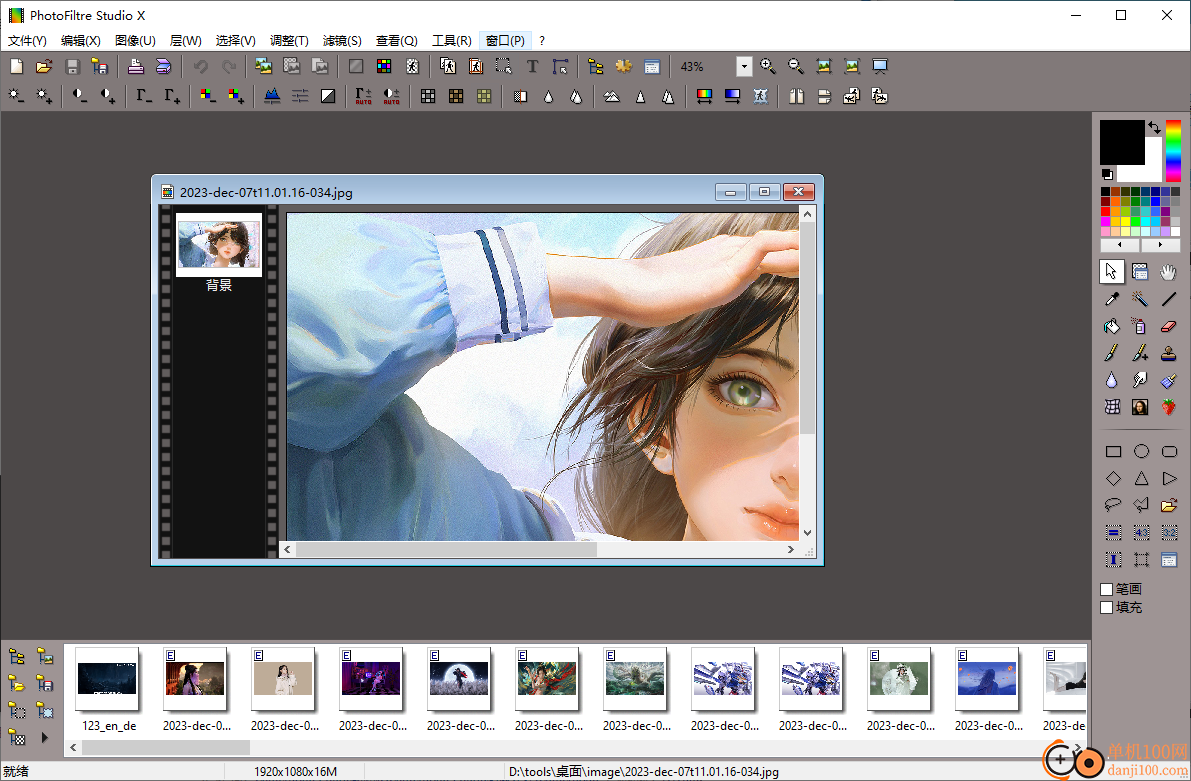Enable the 填充 checkbox

[1107, 607]
